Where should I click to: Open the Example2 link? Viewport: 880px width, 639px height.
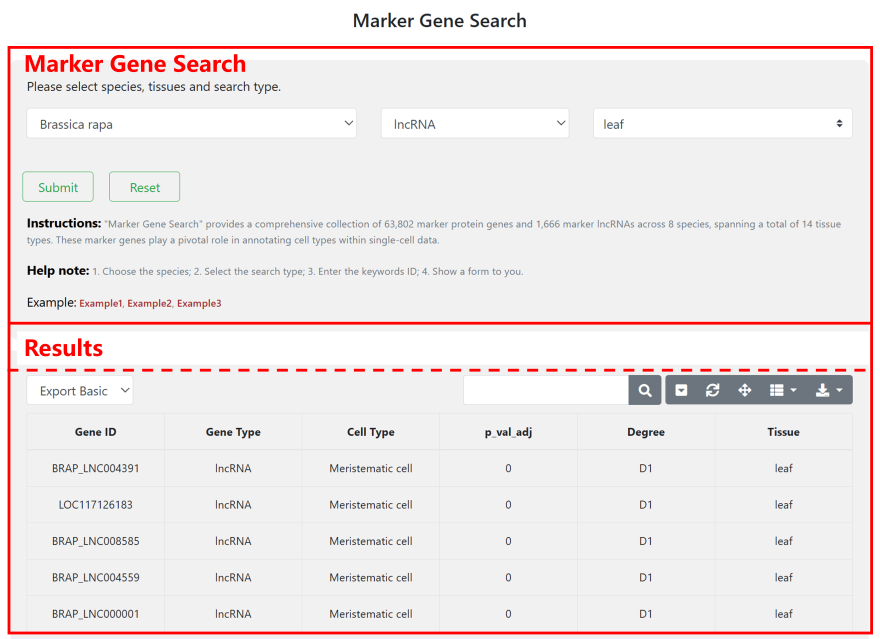tap(149, 303)
